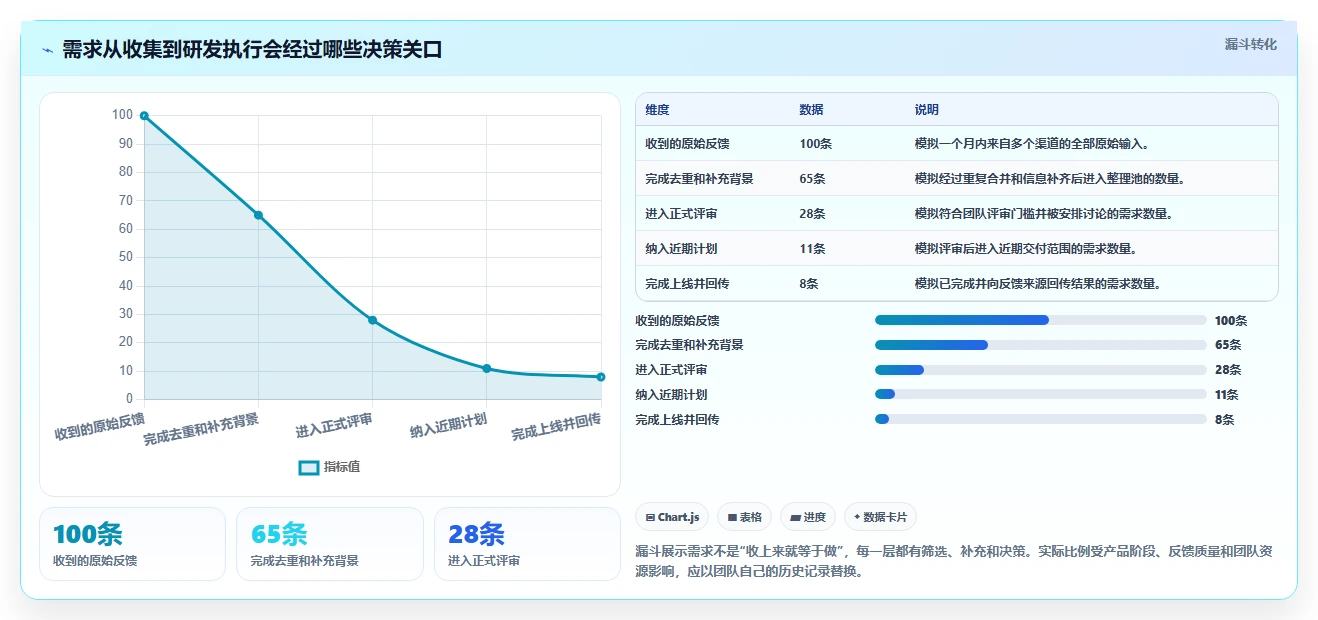This screenshot has height=620, width=1318.
Task: Click the 表格 tag chip
Action: click(x=745, y=517)
